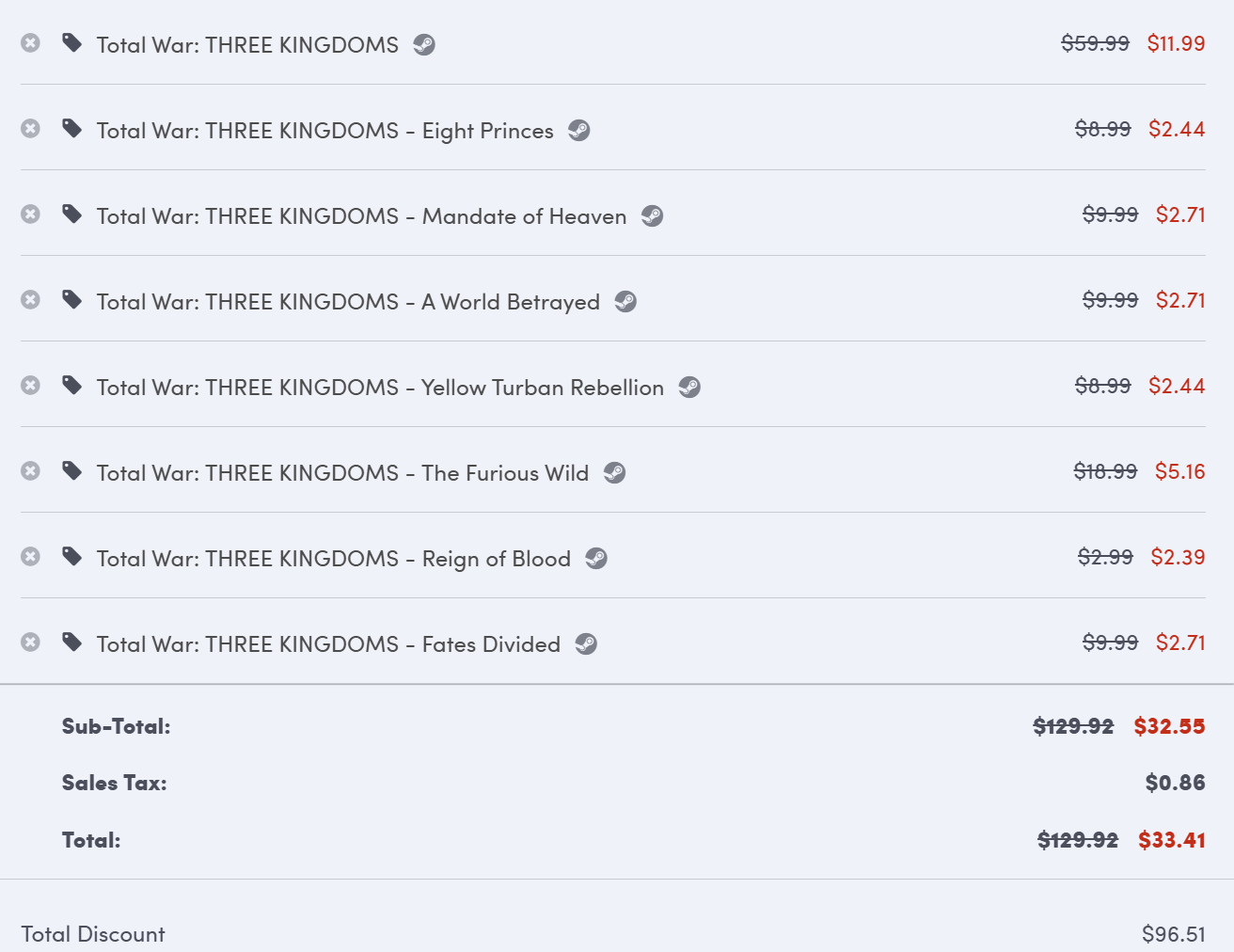The height and width of the screenshot is (952, 1234).
Task: Click Steam icon beside A World Betrayed
Action: click(625, 302)
